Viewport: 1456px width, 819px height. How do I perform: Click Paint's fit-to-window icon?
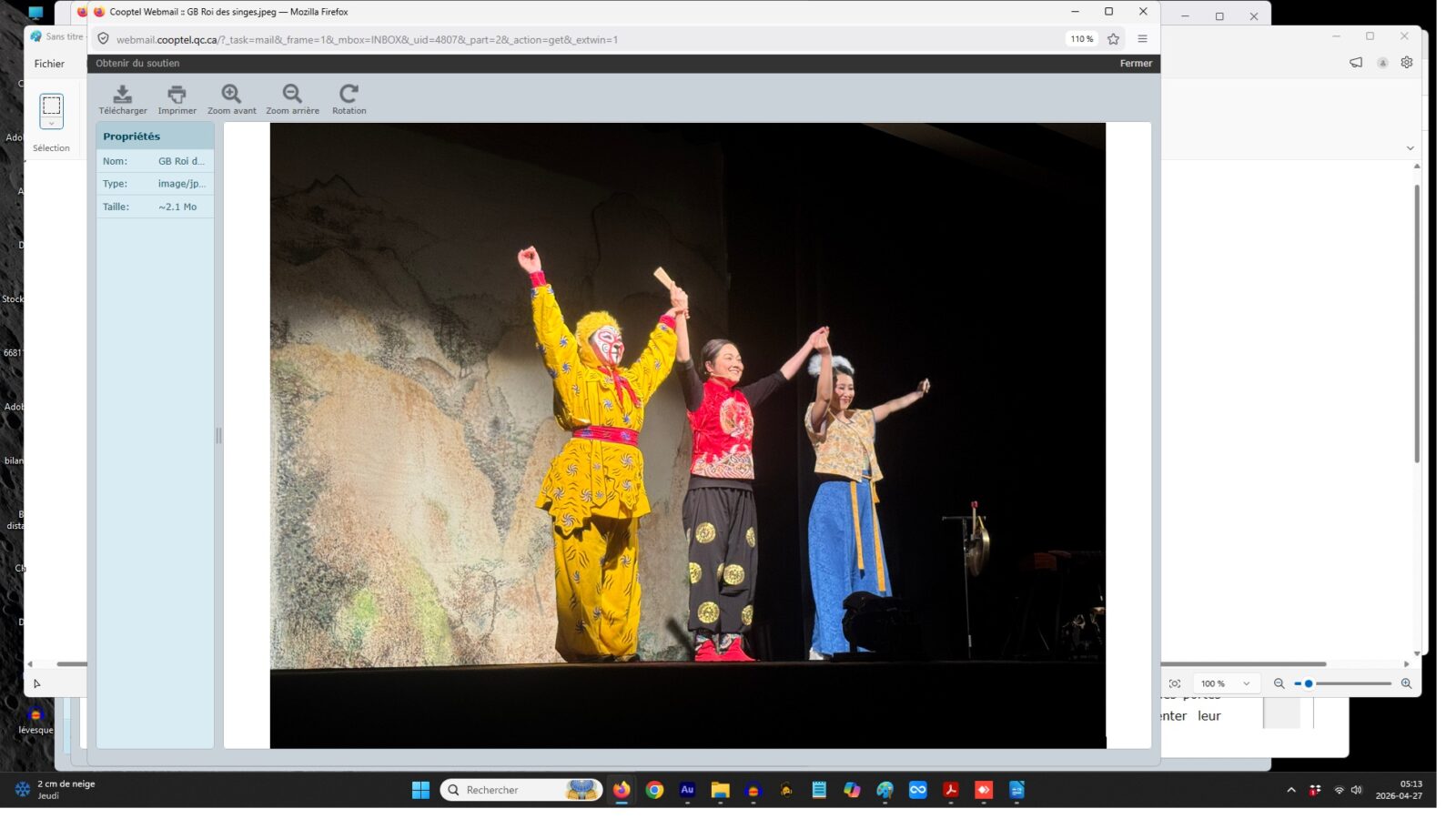(x=1175, y=683)
